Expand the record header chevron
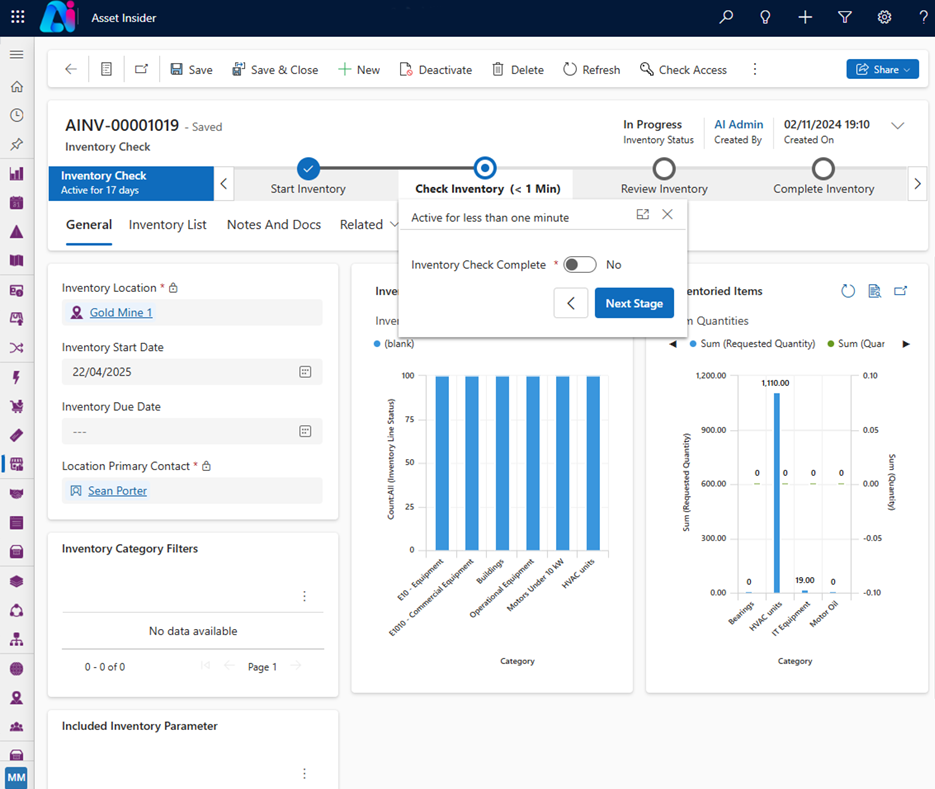 (897, 125)
